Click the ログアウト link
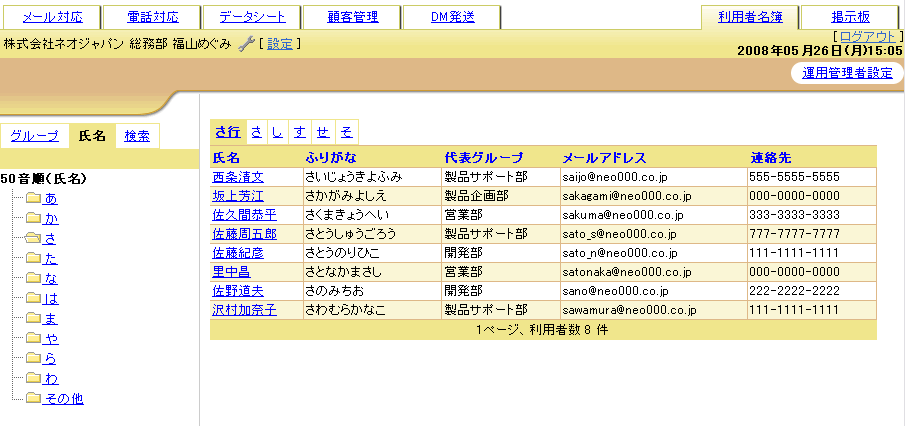The width and height of the screenshot is (905, 426). (869, 35)
